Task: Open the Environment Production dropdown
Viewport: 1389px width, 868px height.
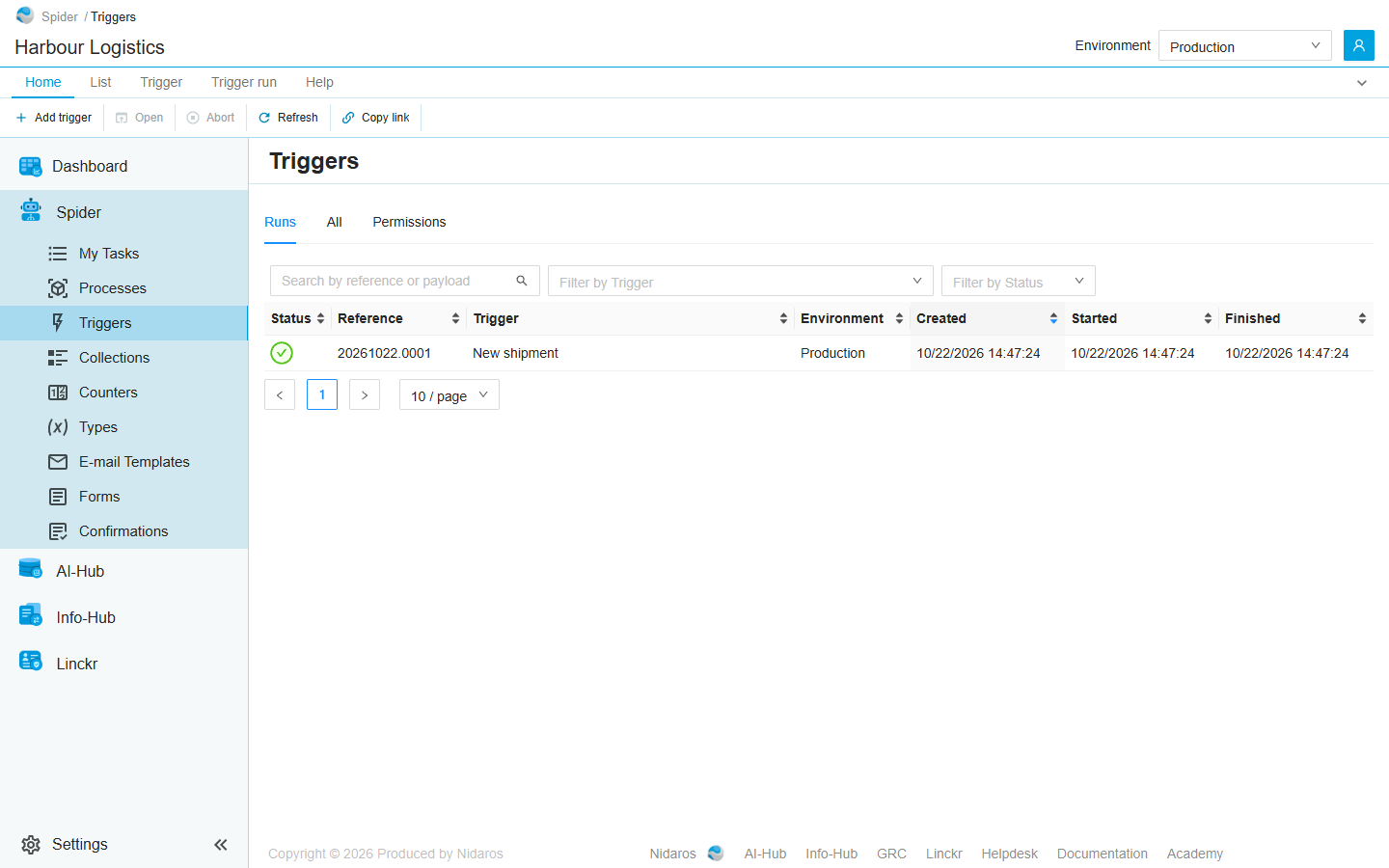Action: pyautogui.click(x=1244, y=45)
